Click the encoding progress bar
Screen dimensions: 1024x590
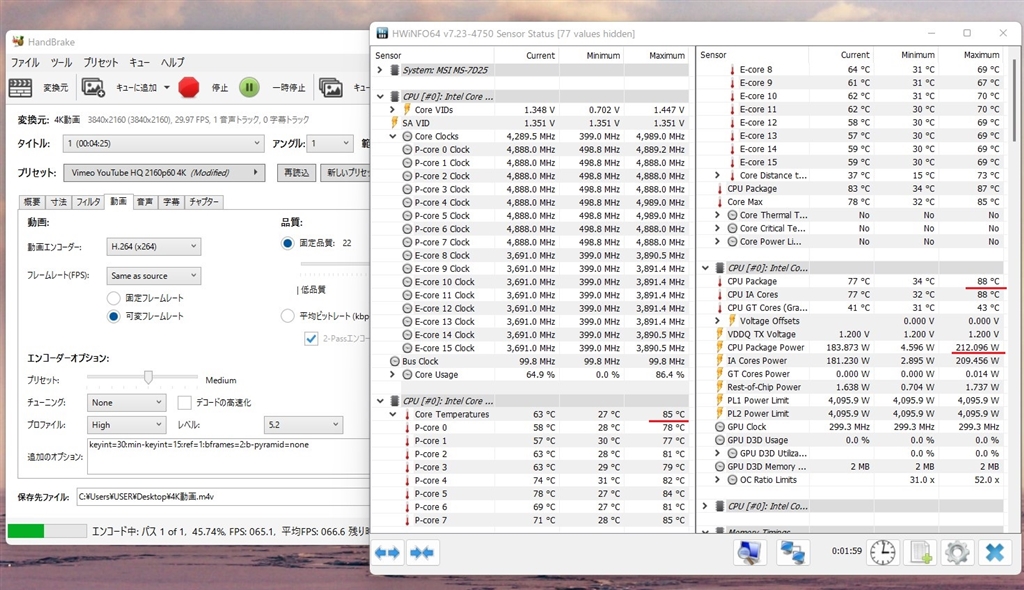(47, 531)
